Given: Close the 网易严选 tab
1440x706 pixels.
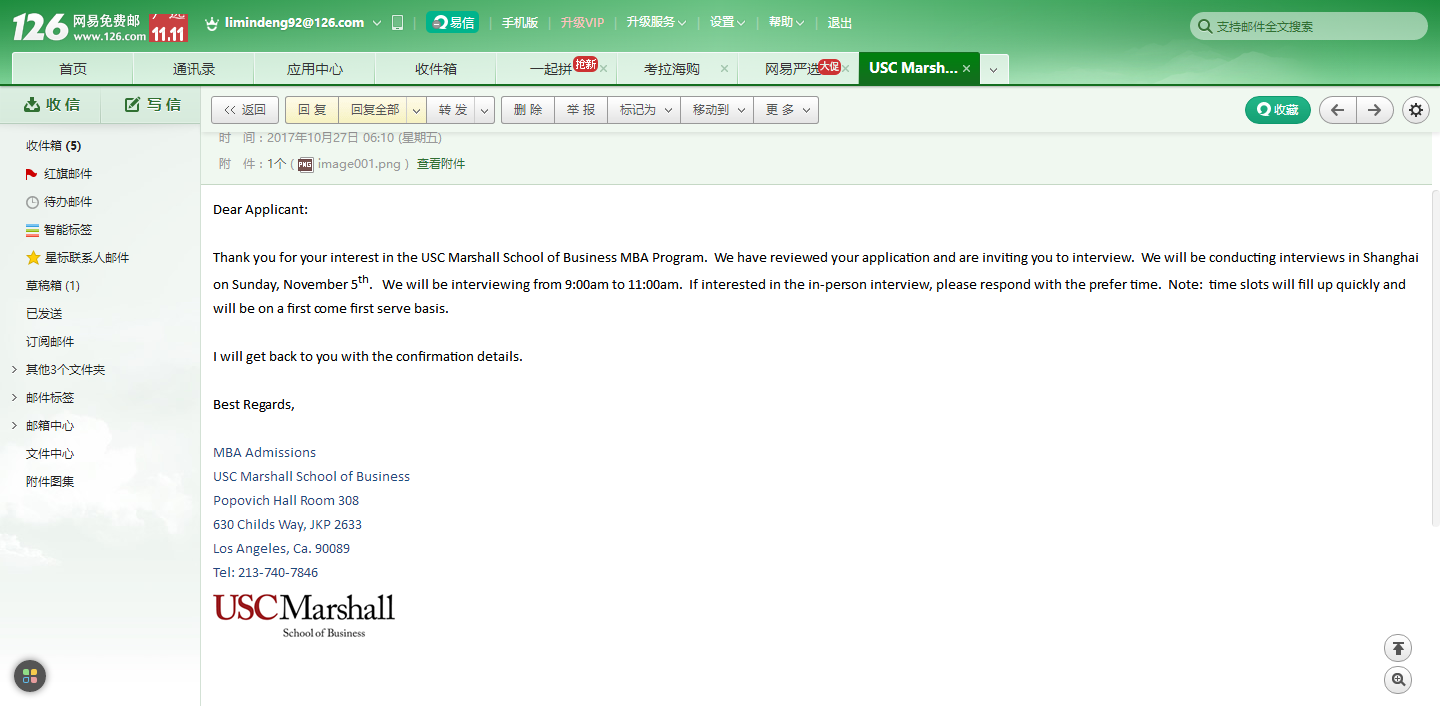Looking at the screenshot, I should (x=846, y=69).
